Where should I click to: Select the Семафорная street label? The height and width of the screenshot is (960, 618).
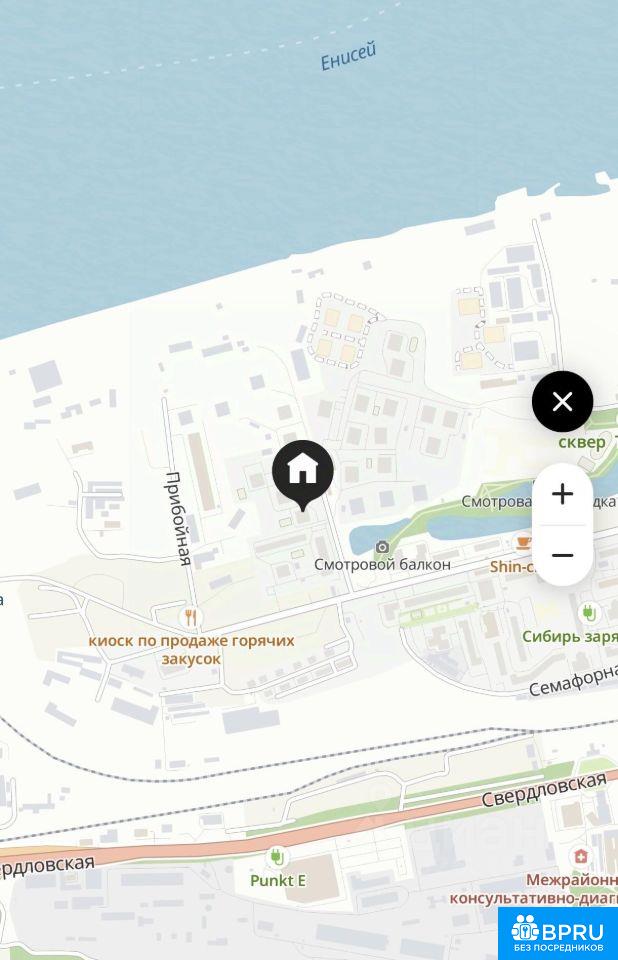573,680
